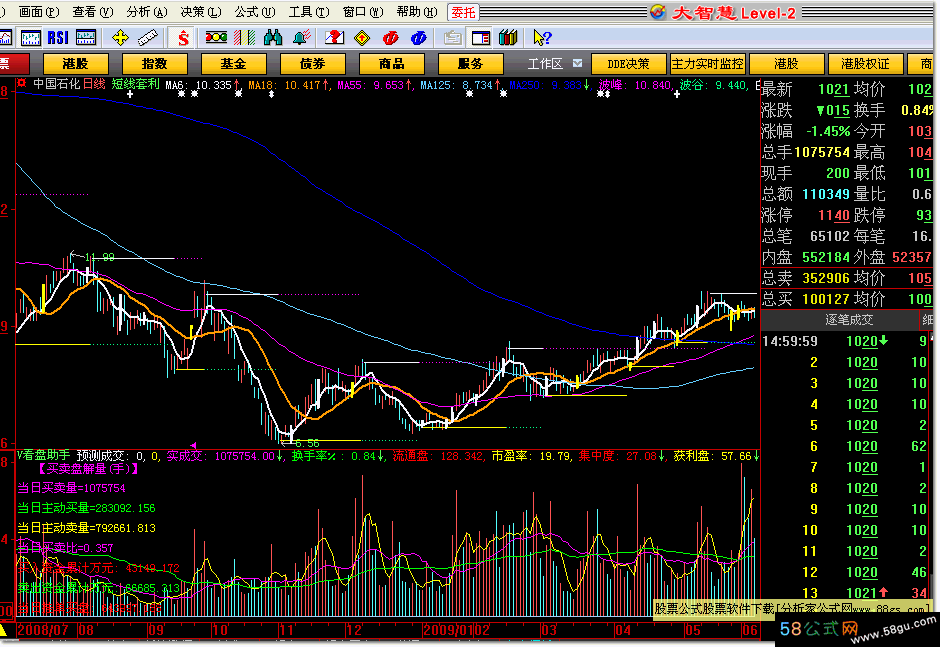940x647 pixels.
Task: Activate the cursor question-mark help tool
Action: click(542, 38)
